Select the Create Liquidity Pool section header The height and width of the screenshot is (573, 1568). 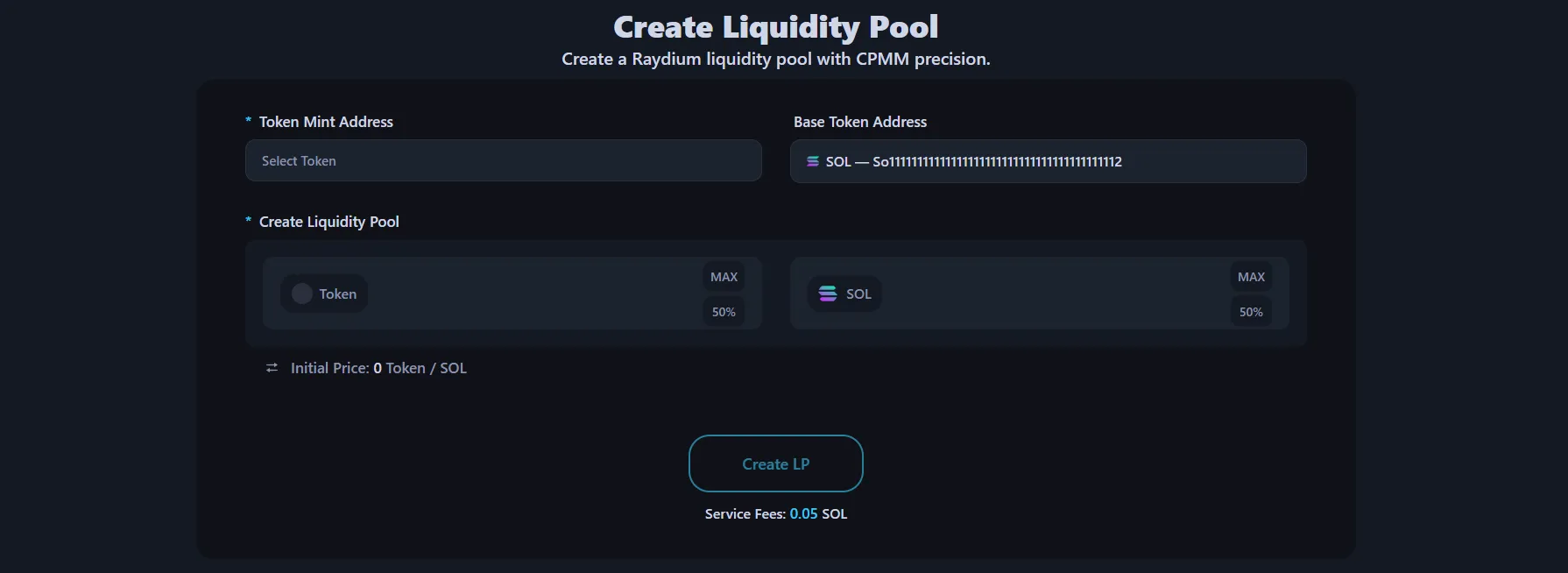tap(328, 222)
